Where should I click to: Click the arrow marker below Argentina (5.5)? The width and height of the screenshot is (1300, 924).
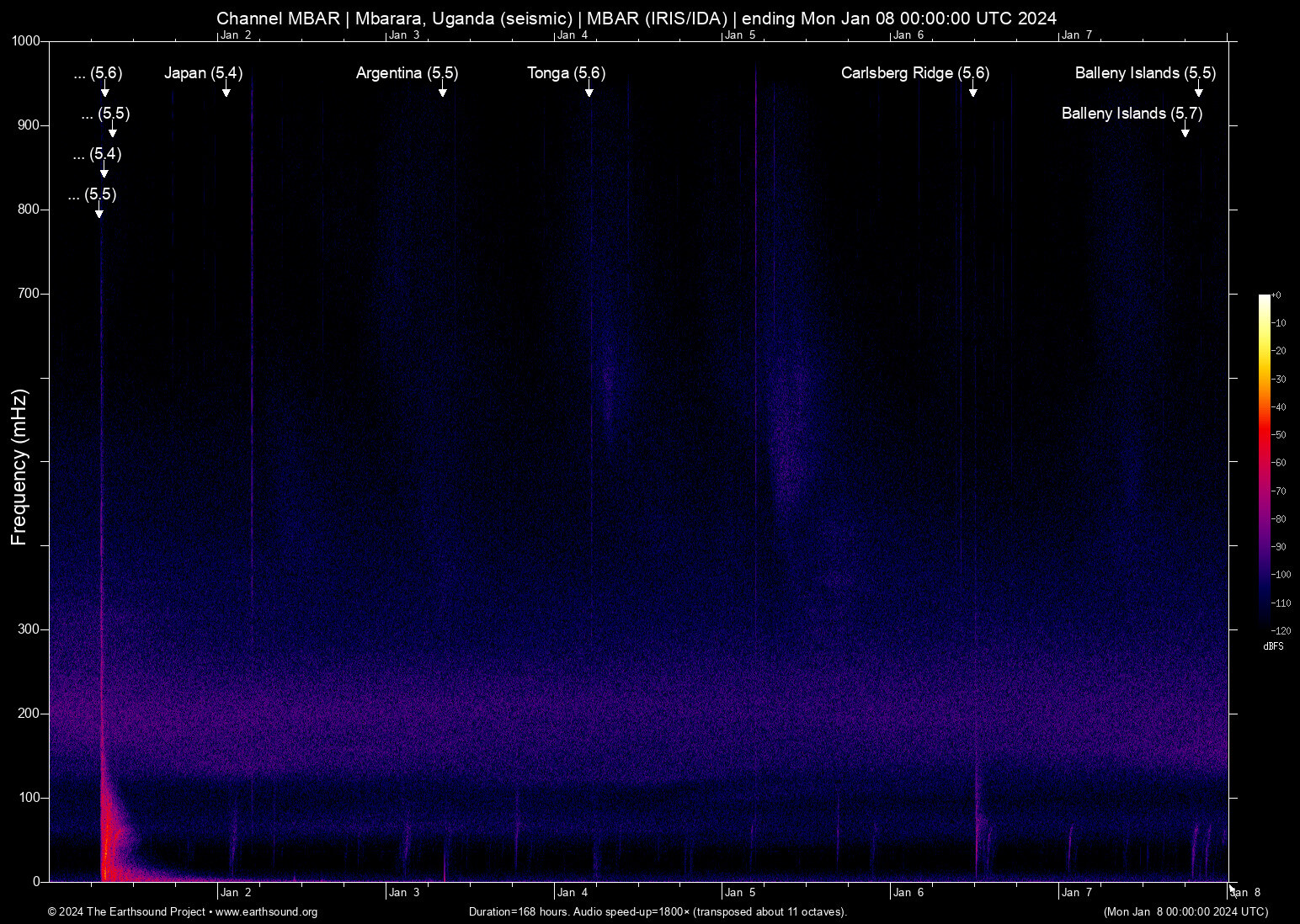point(442,91)
